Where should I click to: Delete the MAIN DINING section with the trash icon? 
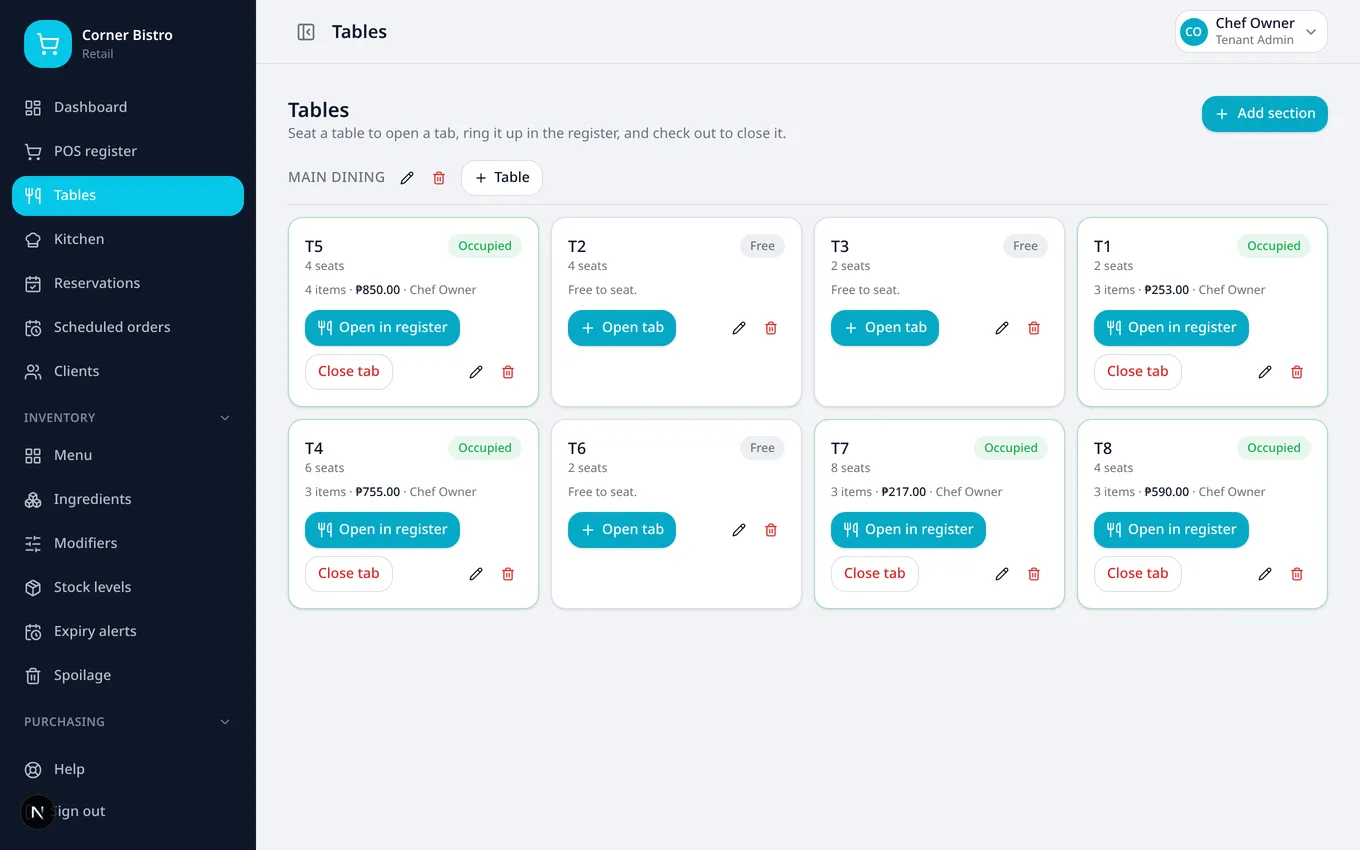[439, 178]
